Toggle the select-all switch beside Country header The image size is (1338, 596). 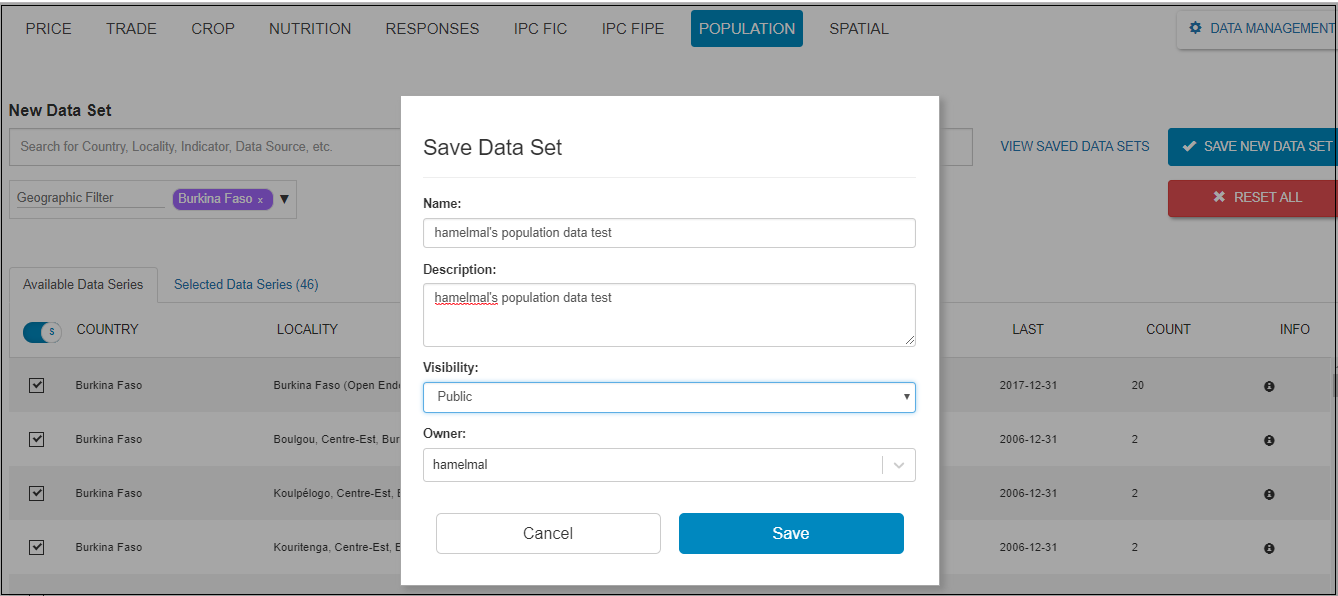[42, 331]
